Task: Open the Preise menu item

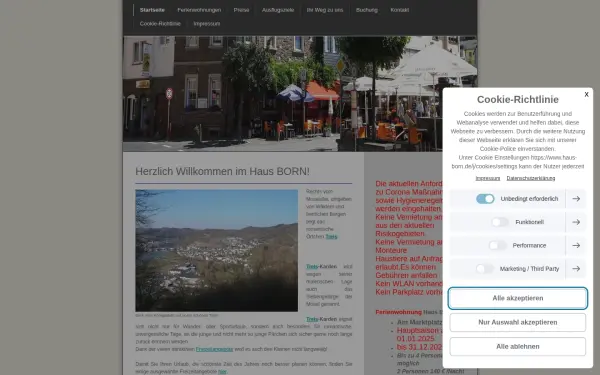Action: (241, 10)
